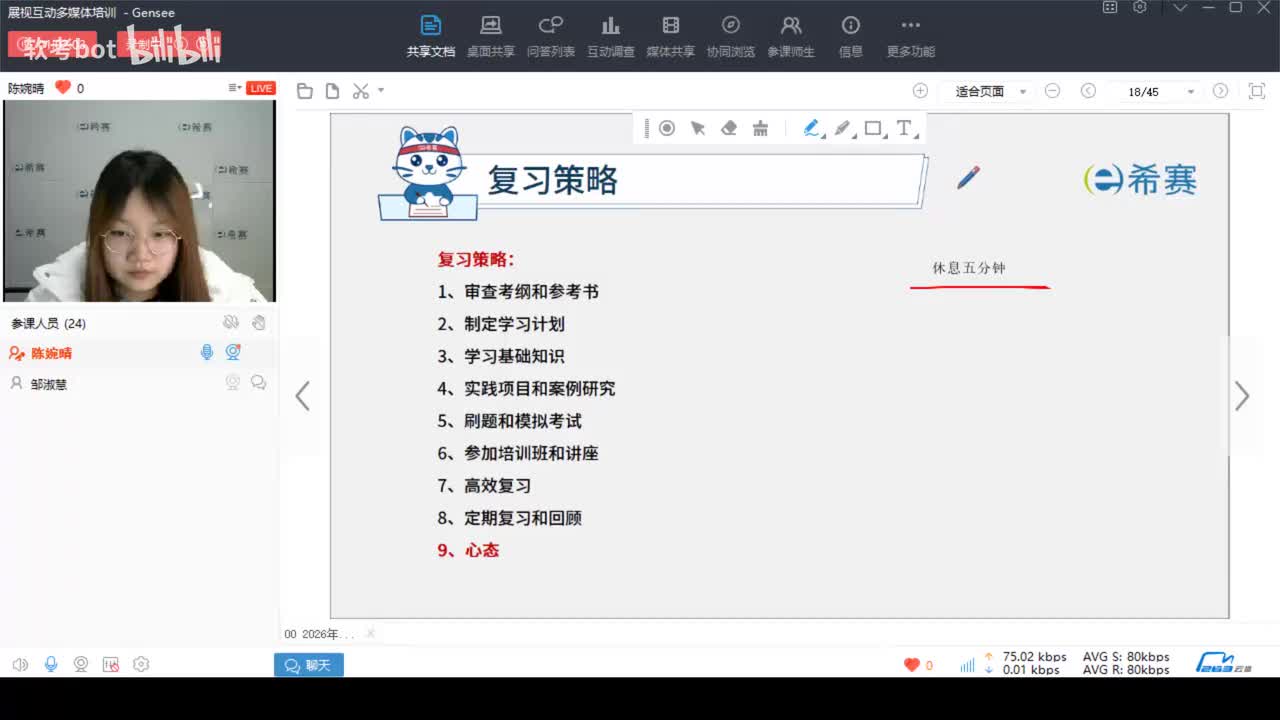Image resolution: width=1280 pixels, height=720 pixels.
Task: Click the title bar grid layout icon
Action: 1110,7
